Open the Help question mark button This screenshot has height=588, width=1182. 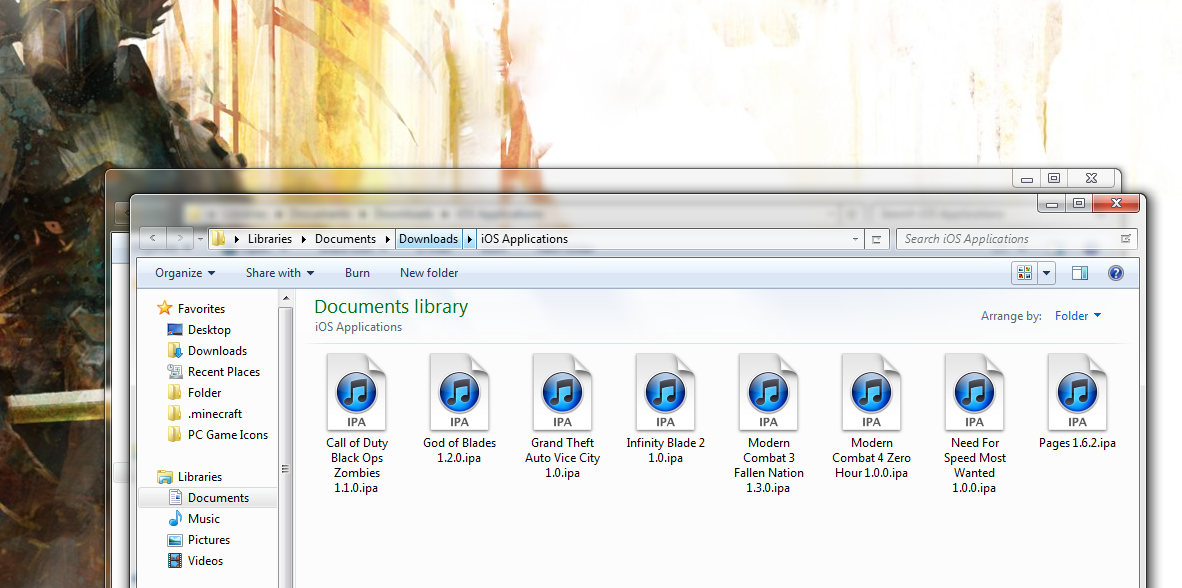[1116, 273]
